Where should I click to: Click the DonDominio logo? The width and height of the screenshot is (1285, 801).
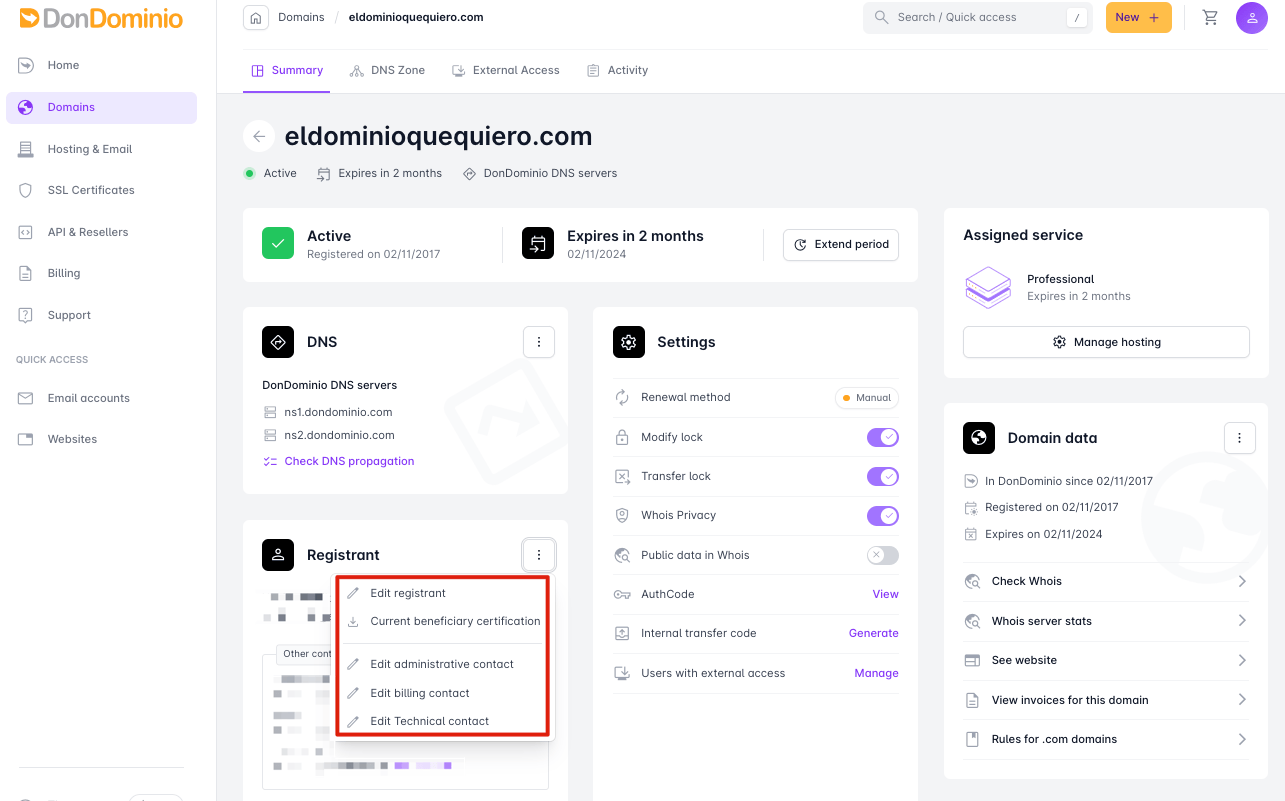pos(101,17)
